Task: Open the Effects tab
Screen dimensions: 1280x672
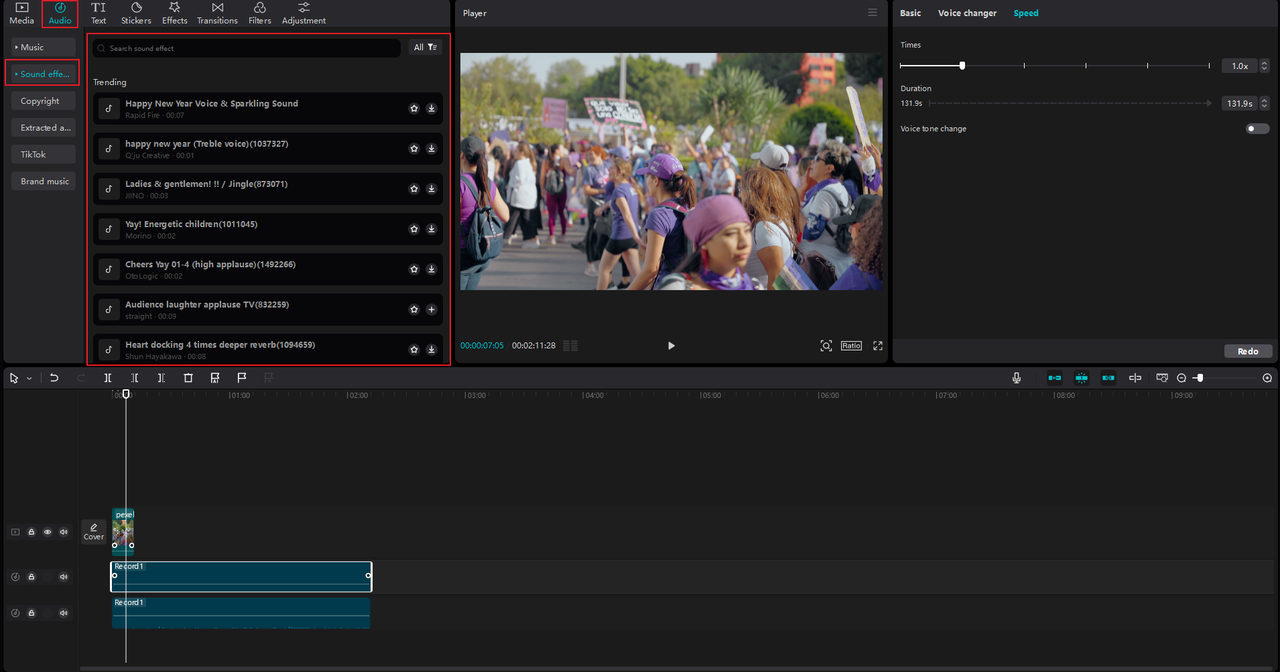Action: click(175, 13)
